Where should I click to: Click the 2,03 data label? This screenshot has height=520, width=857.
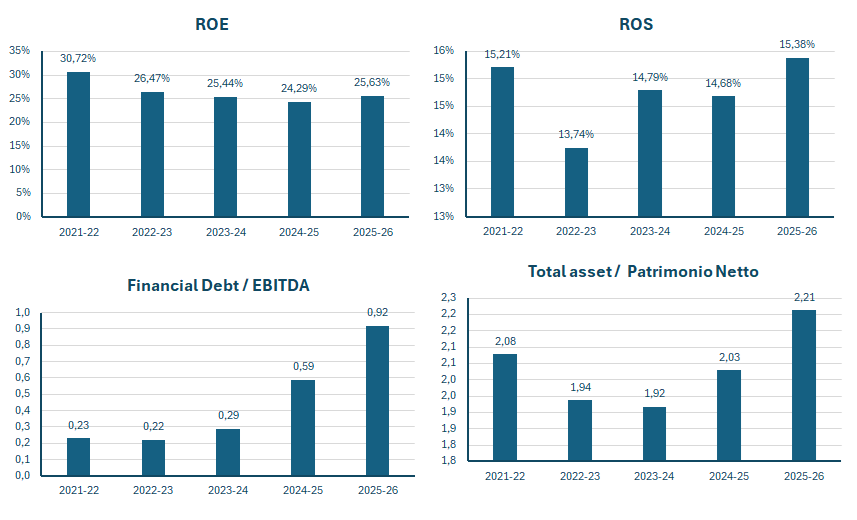click(729, 358)
